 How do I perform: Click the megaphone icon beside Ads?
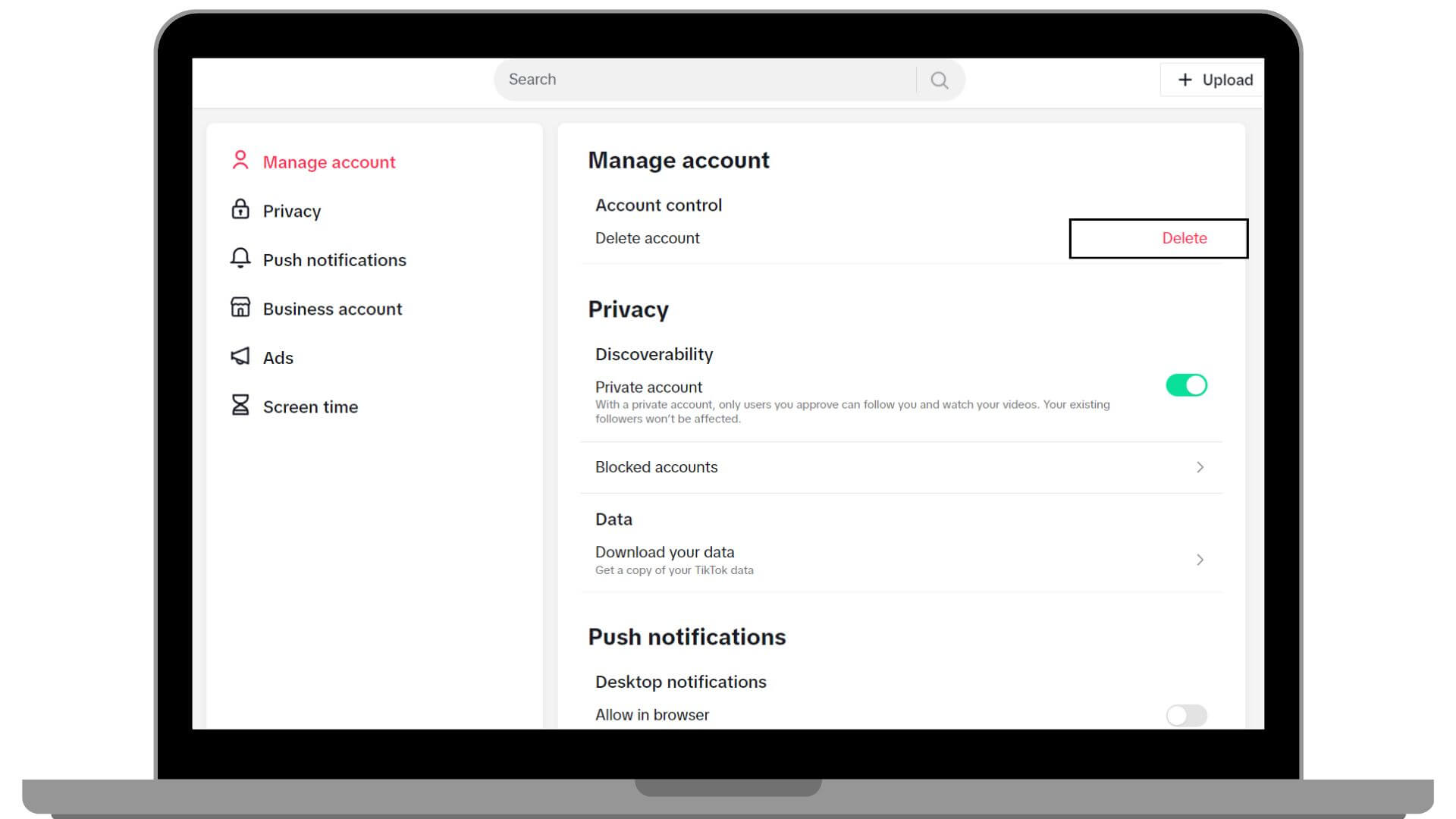[240, 356]
